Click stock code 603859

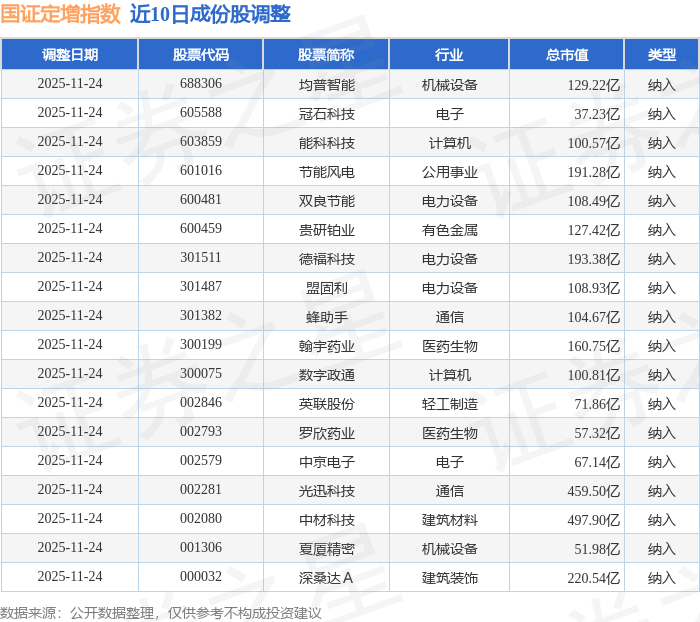[201, 142]
